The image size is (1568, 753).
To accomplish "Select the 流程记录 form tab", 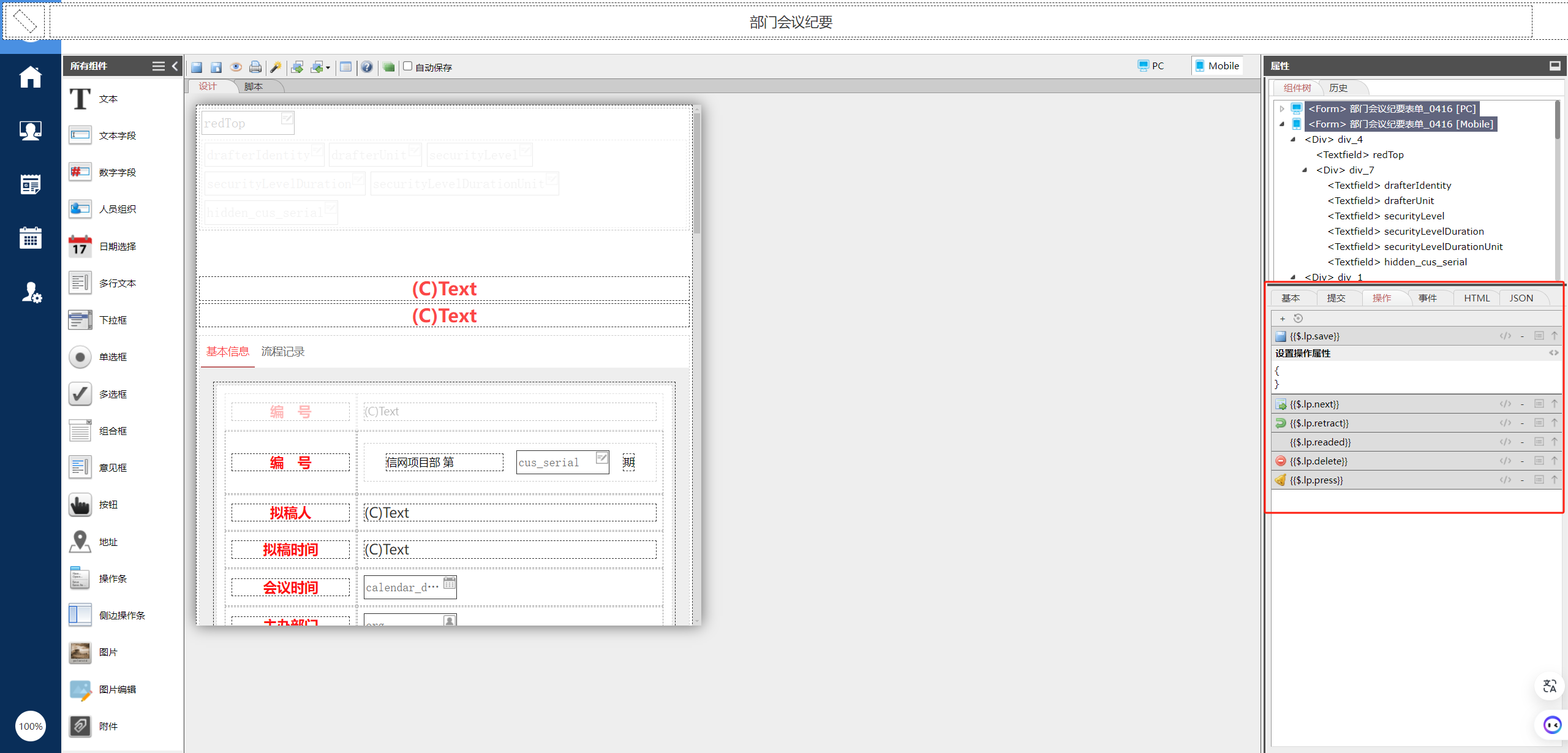I will pos(282,352).
